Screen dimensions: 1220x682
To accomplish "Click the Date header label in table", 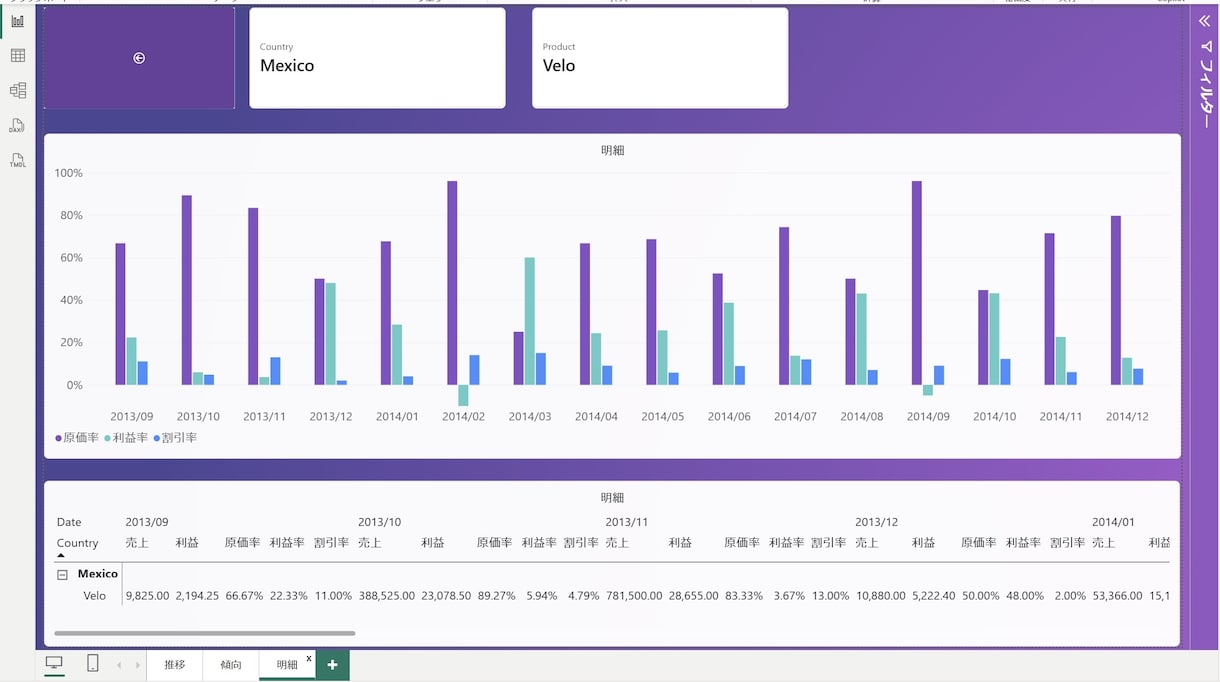I will pos(69,522).
